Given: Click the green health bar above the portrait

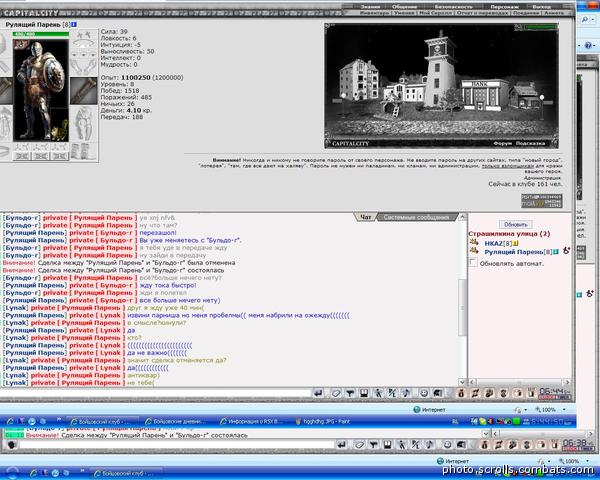Looking at the screenshot, I should [41, 34].
